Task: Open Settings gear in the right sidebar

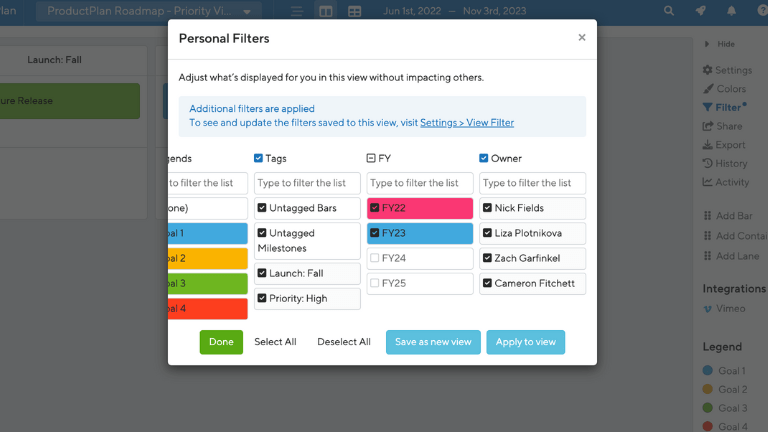Action: 727,70
